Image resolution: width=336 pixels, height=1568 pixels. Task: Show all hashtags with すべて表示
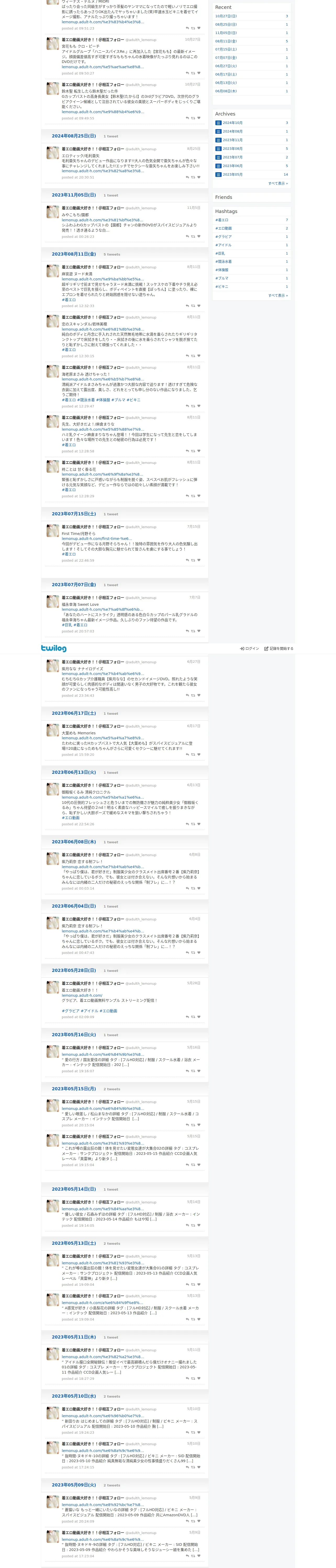click(x=278, y=295)
